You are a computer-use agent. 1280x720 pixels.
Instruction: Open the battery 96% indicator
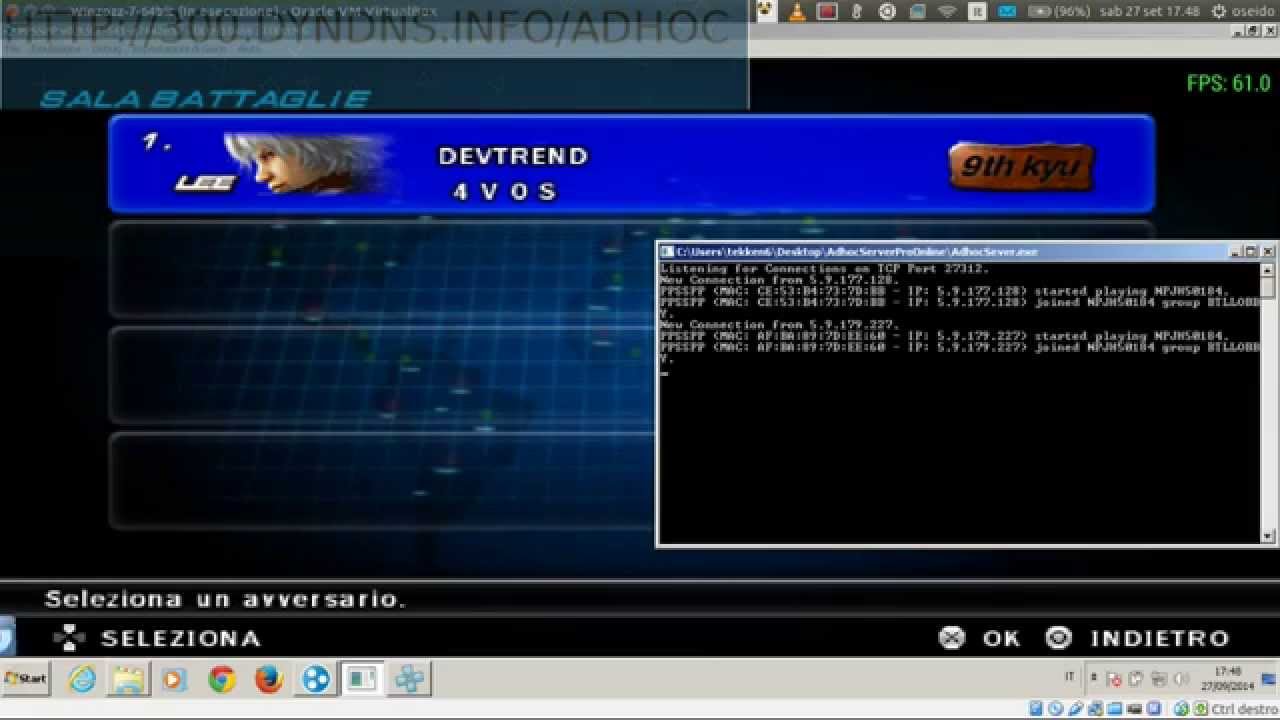pos(1059,11)
